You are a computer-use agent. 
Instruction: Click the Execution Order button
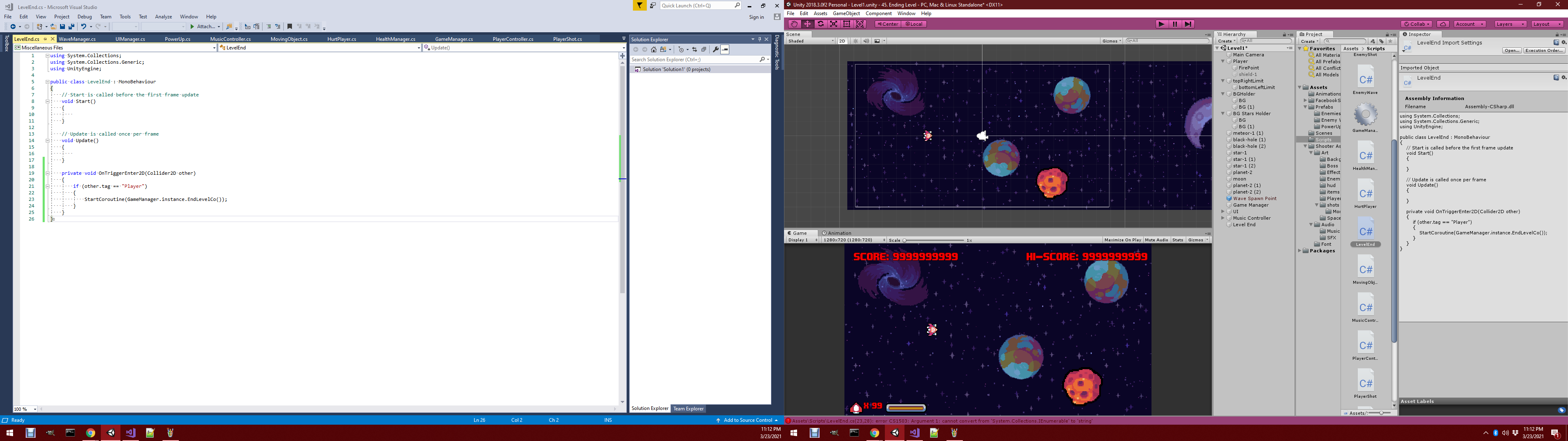pos(1544,51)
